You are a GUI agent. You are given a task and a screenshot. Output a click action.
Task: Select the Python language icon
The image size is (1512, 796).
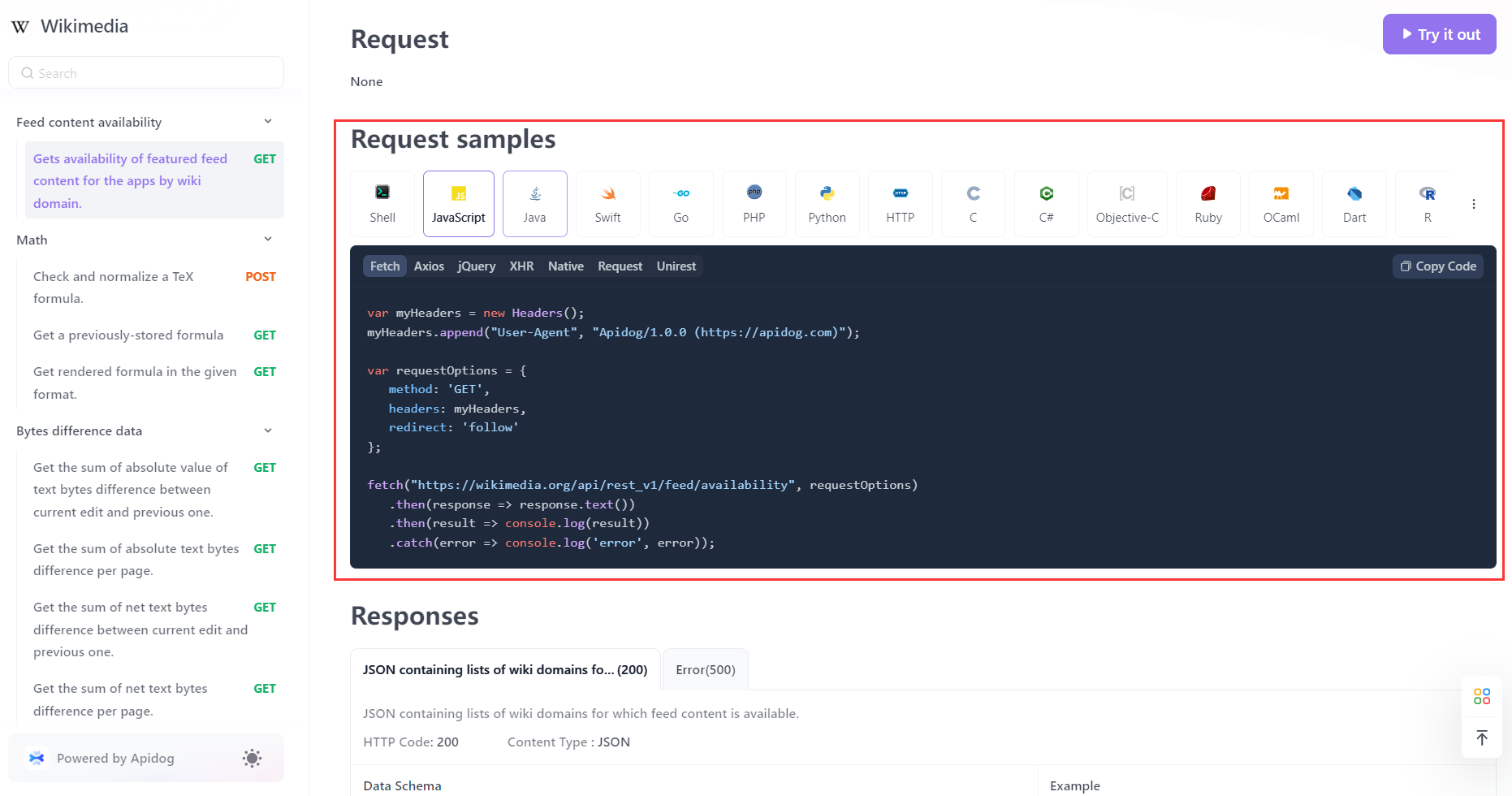[827, 204]
